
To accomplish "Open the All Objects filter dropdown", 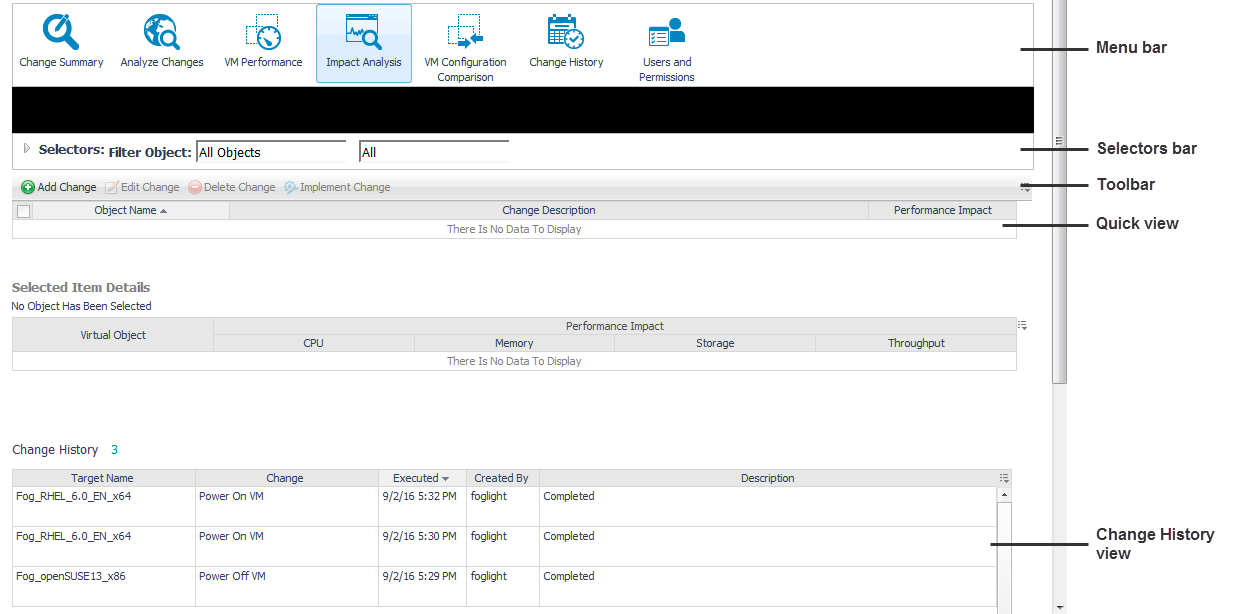I will click(271, 152).
